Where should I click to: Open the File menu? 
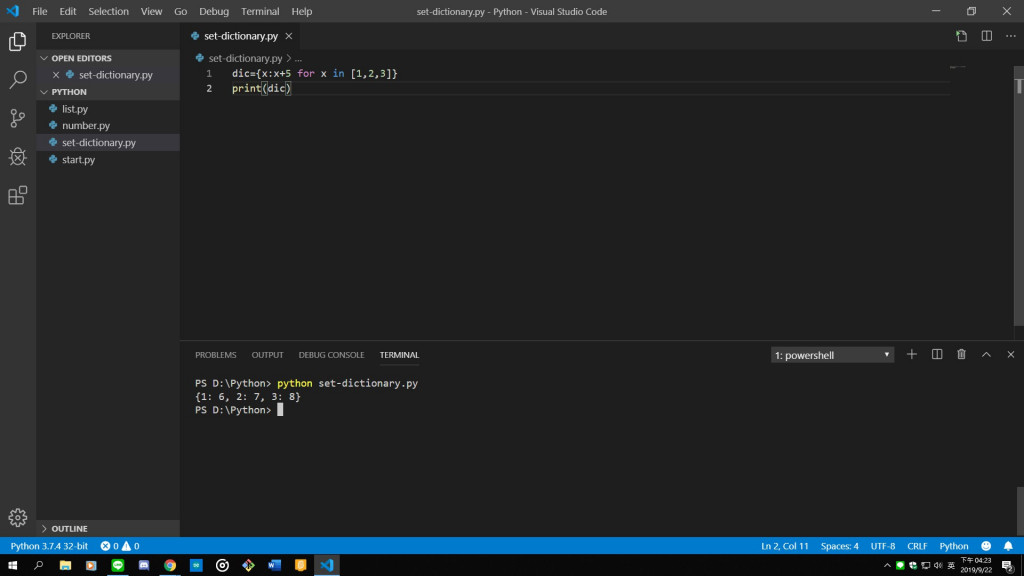40,11
